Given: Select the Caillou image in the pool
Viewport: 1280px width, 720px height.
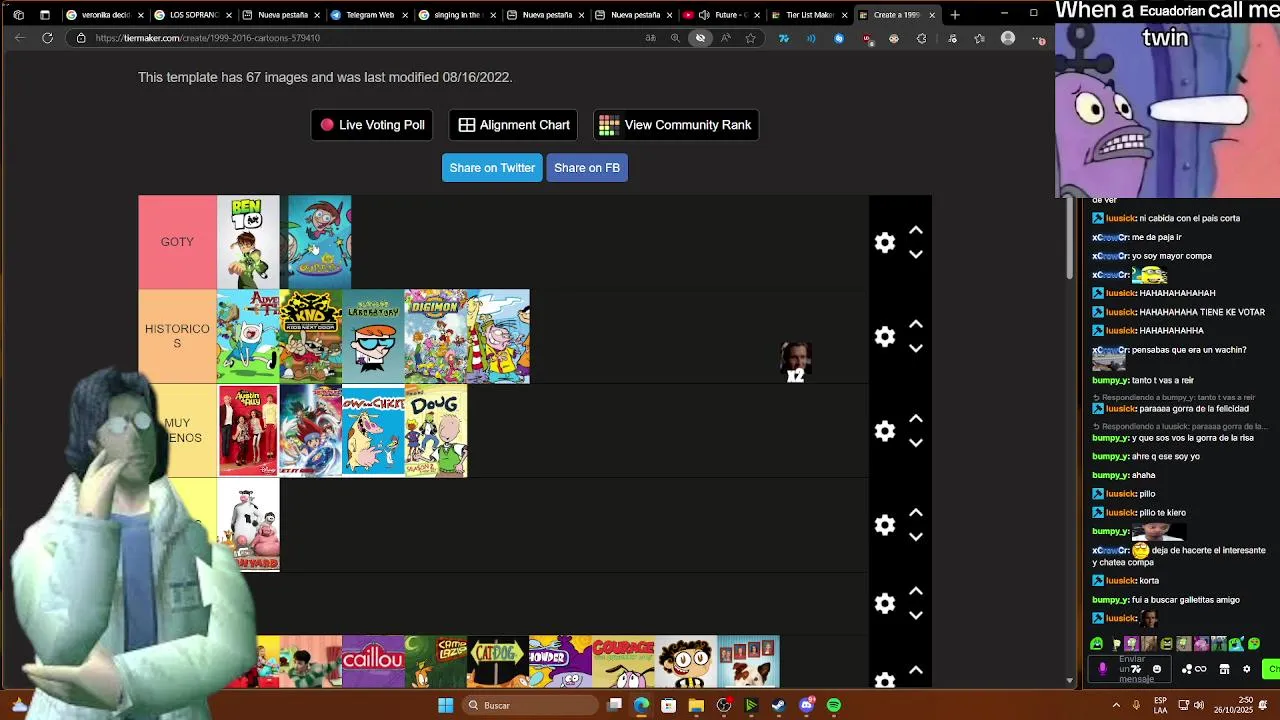Looking at the screenshot, I should pyautogui.click(x=373, y=661).
